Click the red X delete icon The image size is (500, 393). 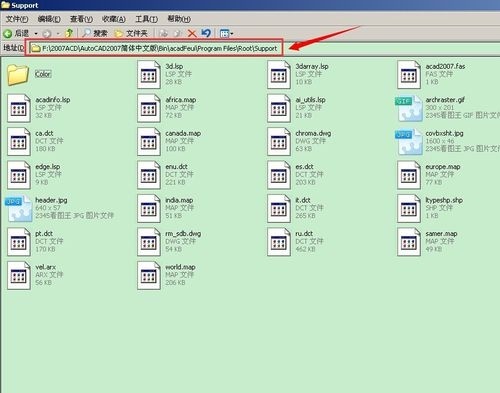[x=192, y=33]
